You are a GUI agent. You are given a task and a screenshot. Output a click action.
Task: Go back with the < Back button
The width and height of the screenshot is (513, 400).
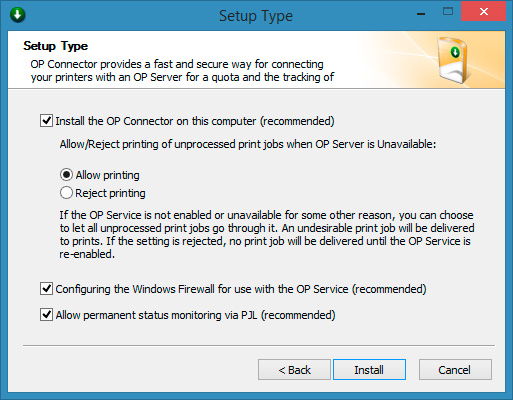tap(294, 370)
